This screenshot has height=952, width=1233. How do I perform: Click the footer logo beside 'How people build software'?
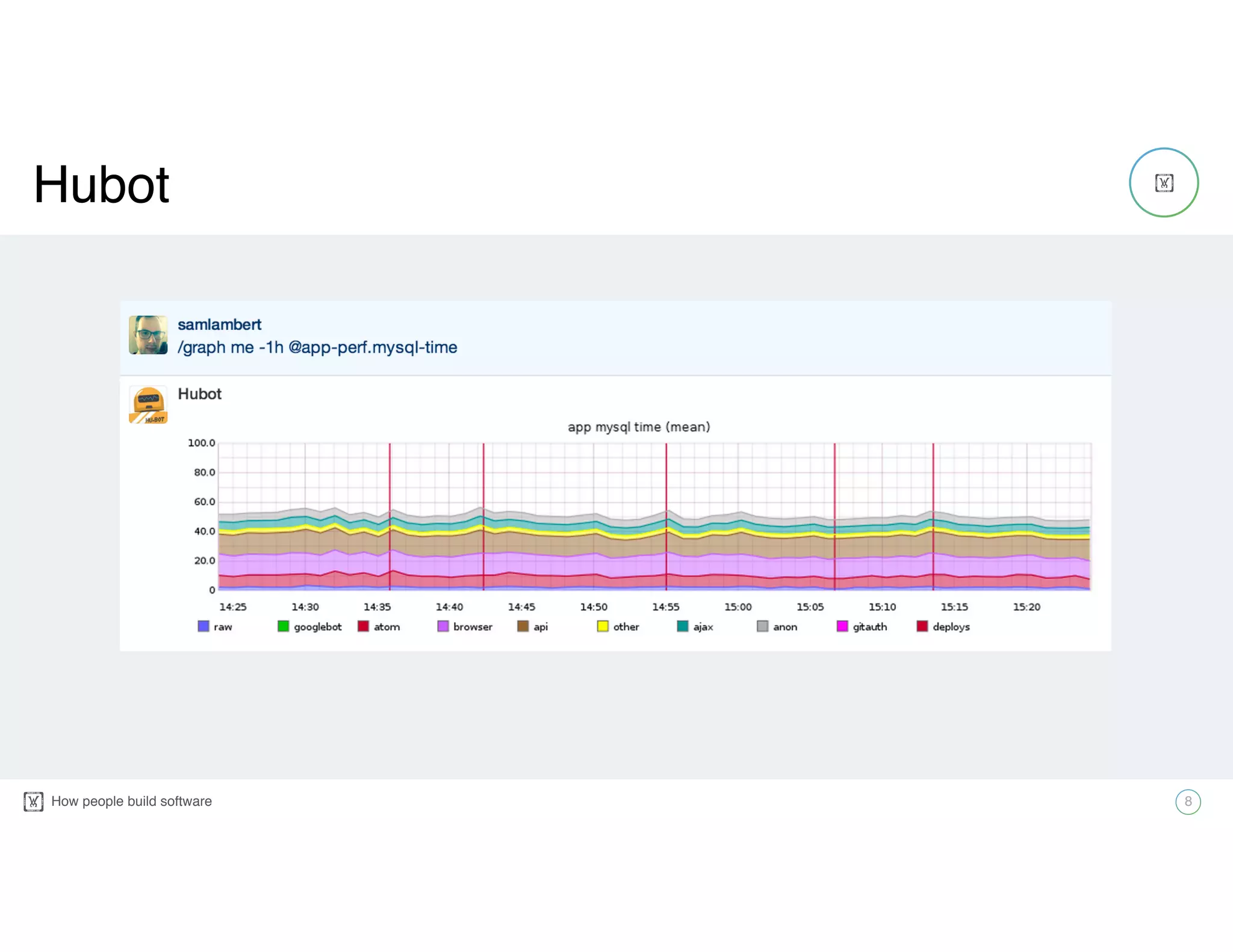pyautogui.click(x=34, y=802)
